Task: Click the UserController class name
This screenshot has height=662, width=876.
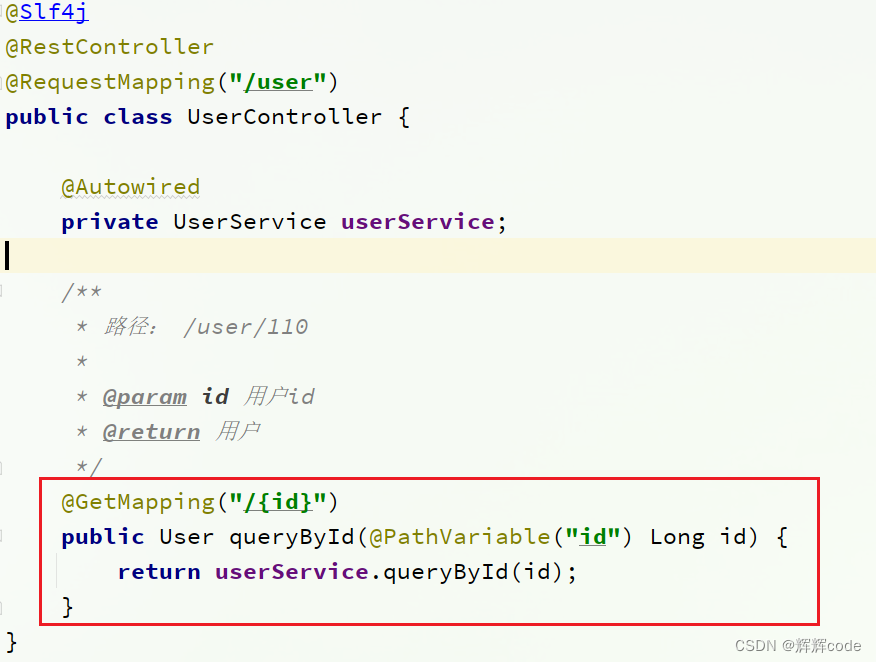Action: tap(284, 117)
